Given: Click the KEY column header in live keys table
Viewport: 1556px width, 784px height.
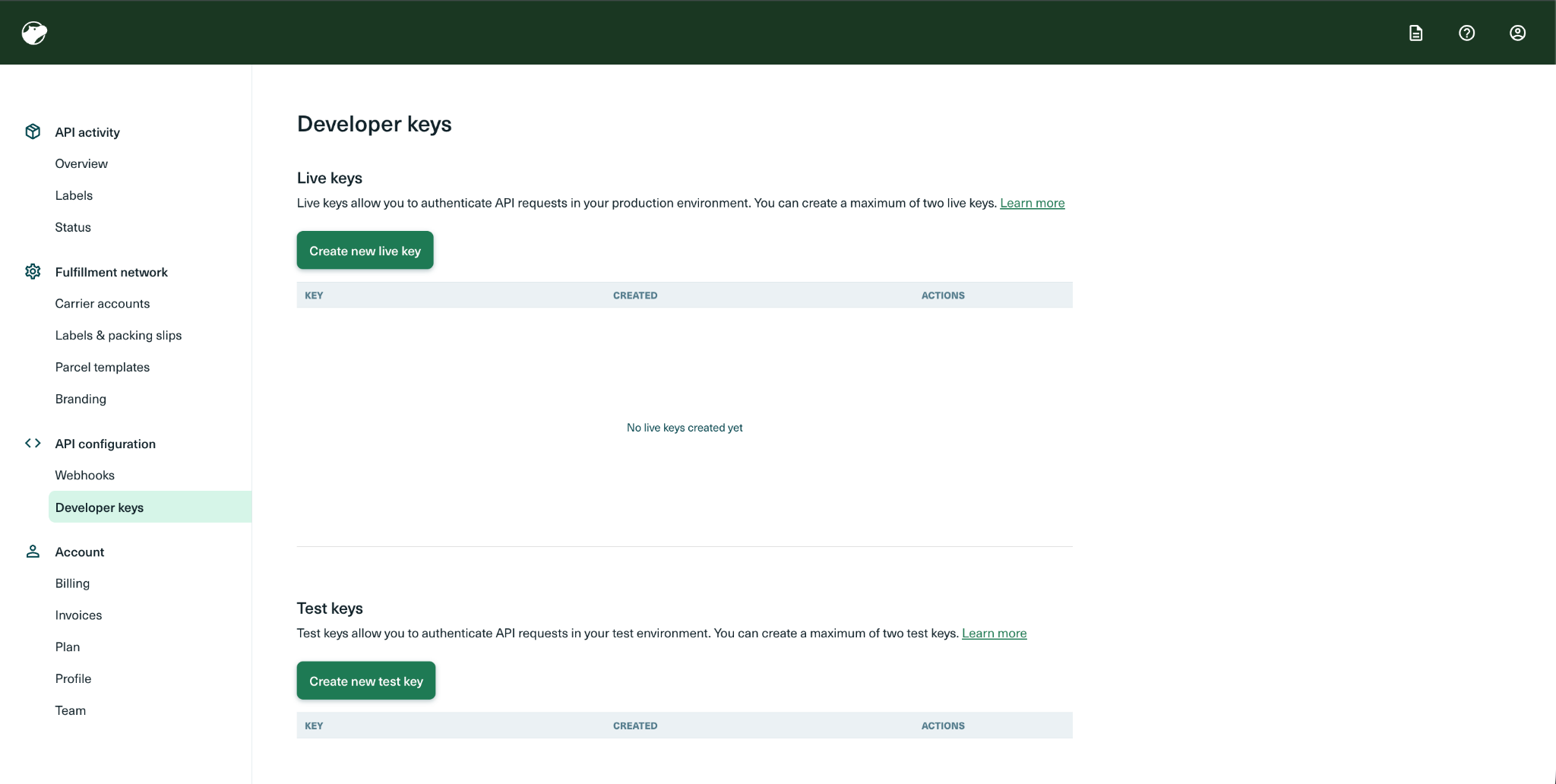Looking at the screenshot, I should click(x=314, y=296).
